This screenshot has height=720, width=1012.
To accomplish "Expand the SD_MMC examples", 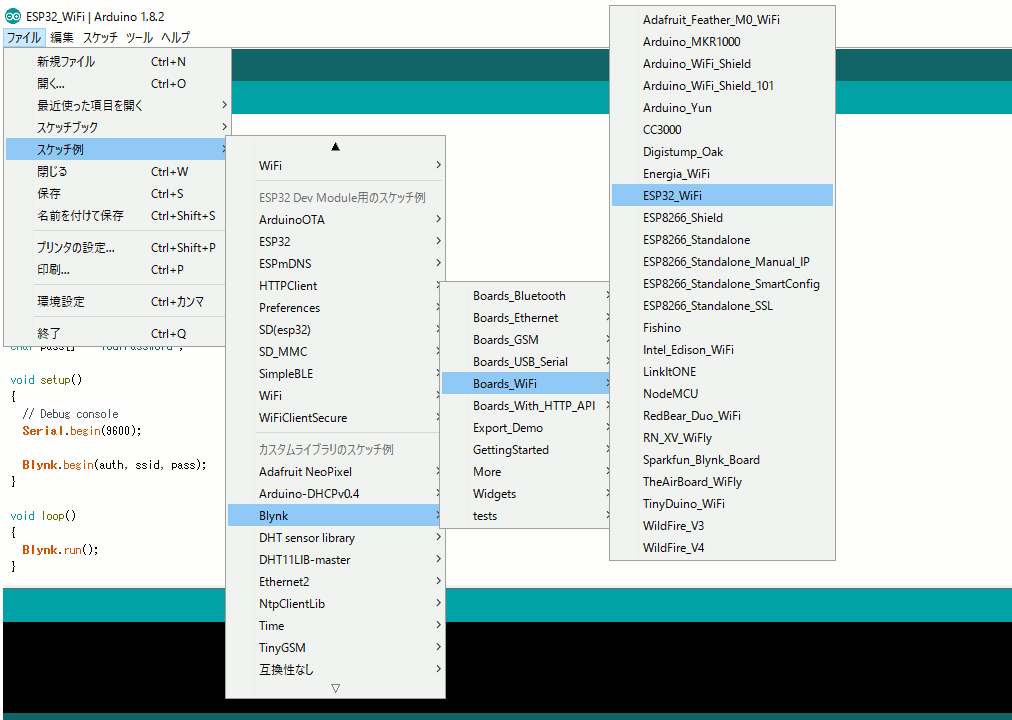I will pyautogui.click(x=336, y=352).
